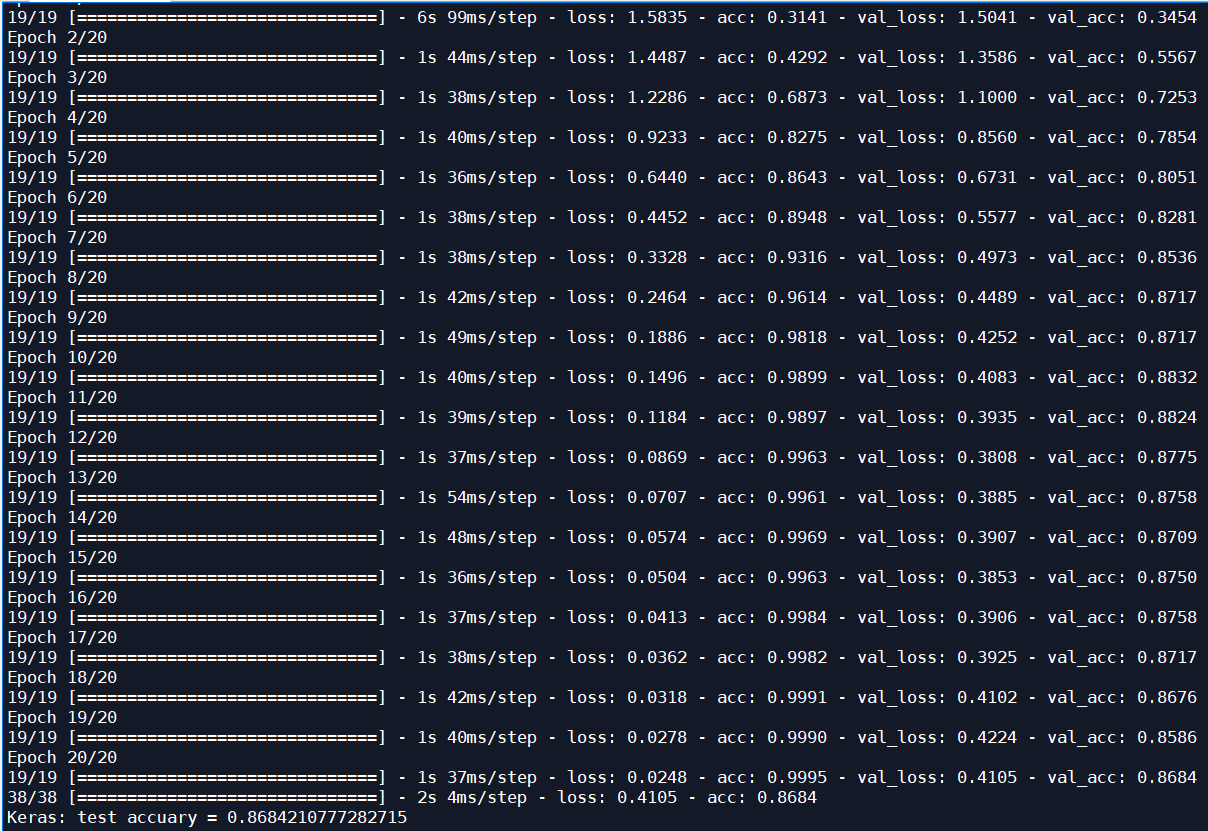Click the val_acc value 0.8832
1208x831 pixels.
coord(1167,377)
